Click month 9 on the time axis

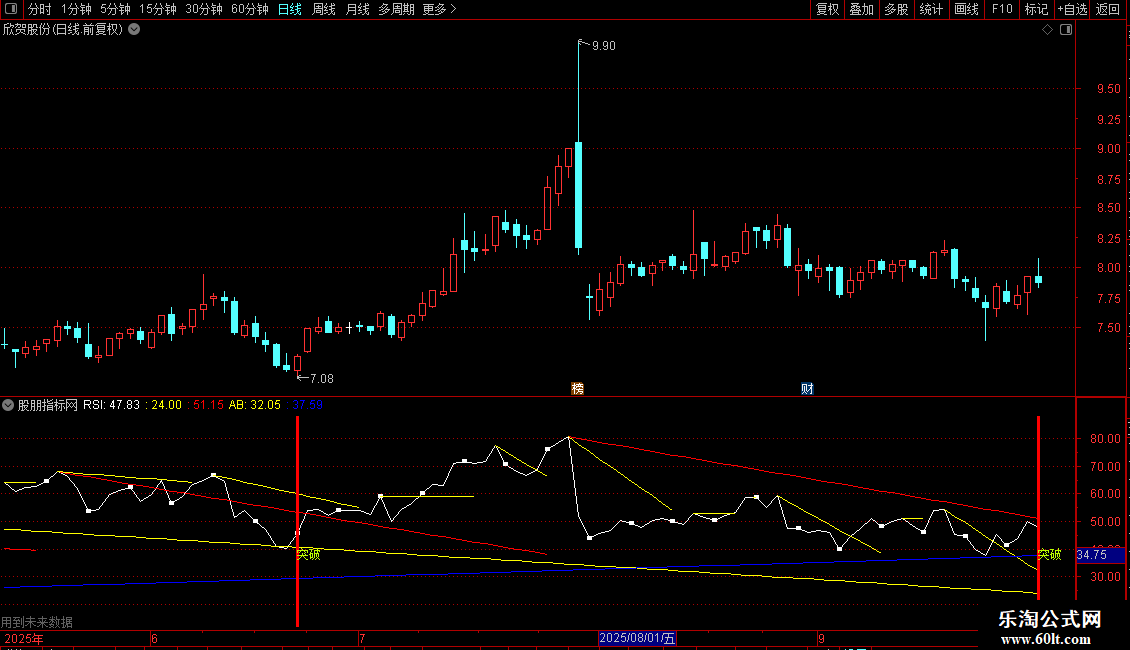[x=821, y=638]
